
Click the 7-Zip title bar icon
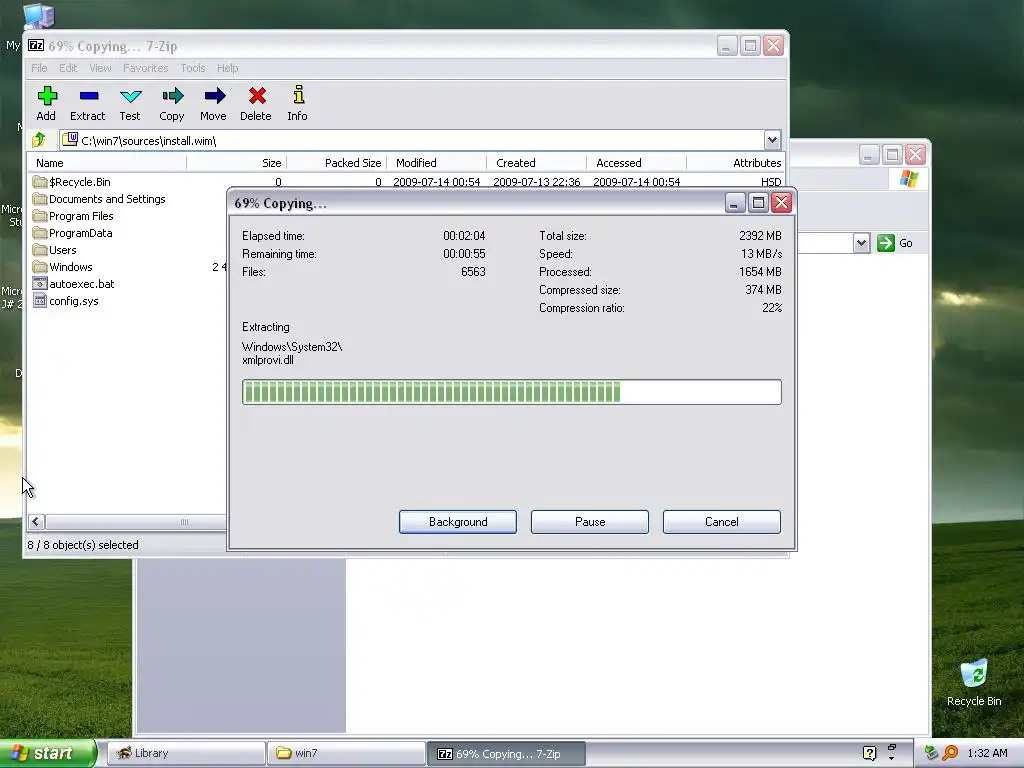pyautogui.click(x=36, y=46)
